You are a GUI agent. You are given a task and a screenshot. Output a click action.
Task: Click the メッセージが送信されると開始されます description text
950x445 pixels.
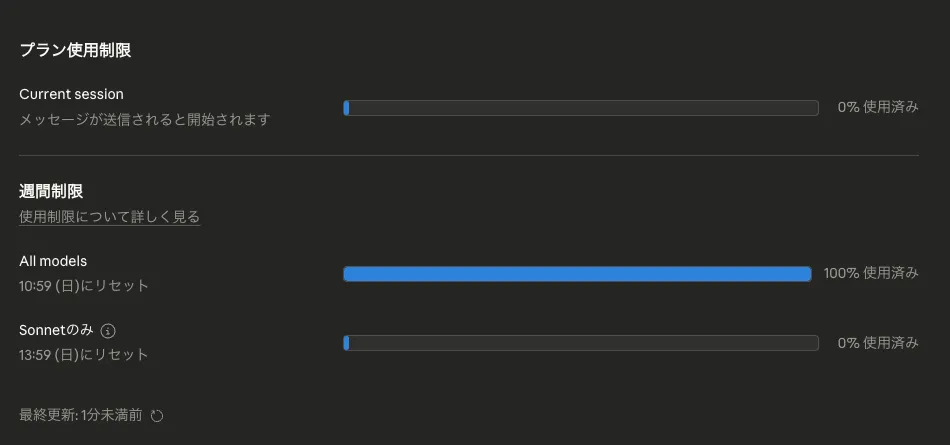click(145, 119)
